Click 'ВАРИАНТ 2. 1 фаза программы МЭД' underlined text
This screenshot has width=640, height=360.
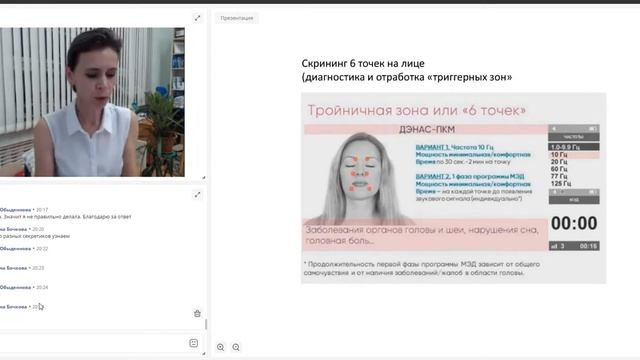tap(470, 176)
